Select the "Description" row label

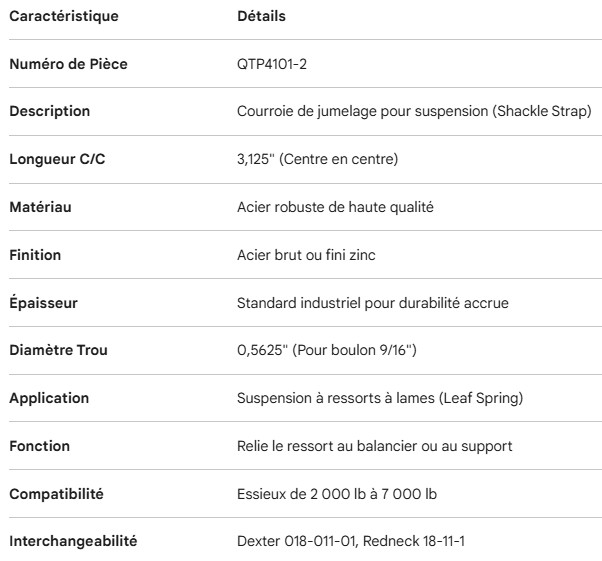tap(49, 111)
